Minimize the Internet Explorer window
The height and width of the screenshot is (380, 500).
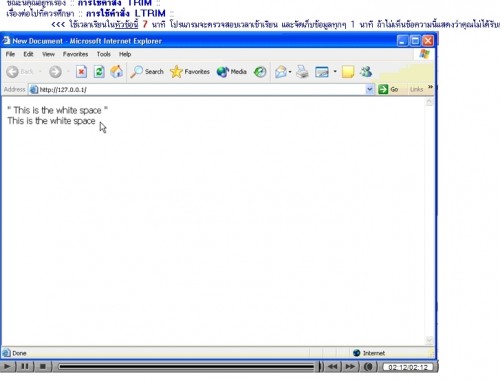coord(402,41)
